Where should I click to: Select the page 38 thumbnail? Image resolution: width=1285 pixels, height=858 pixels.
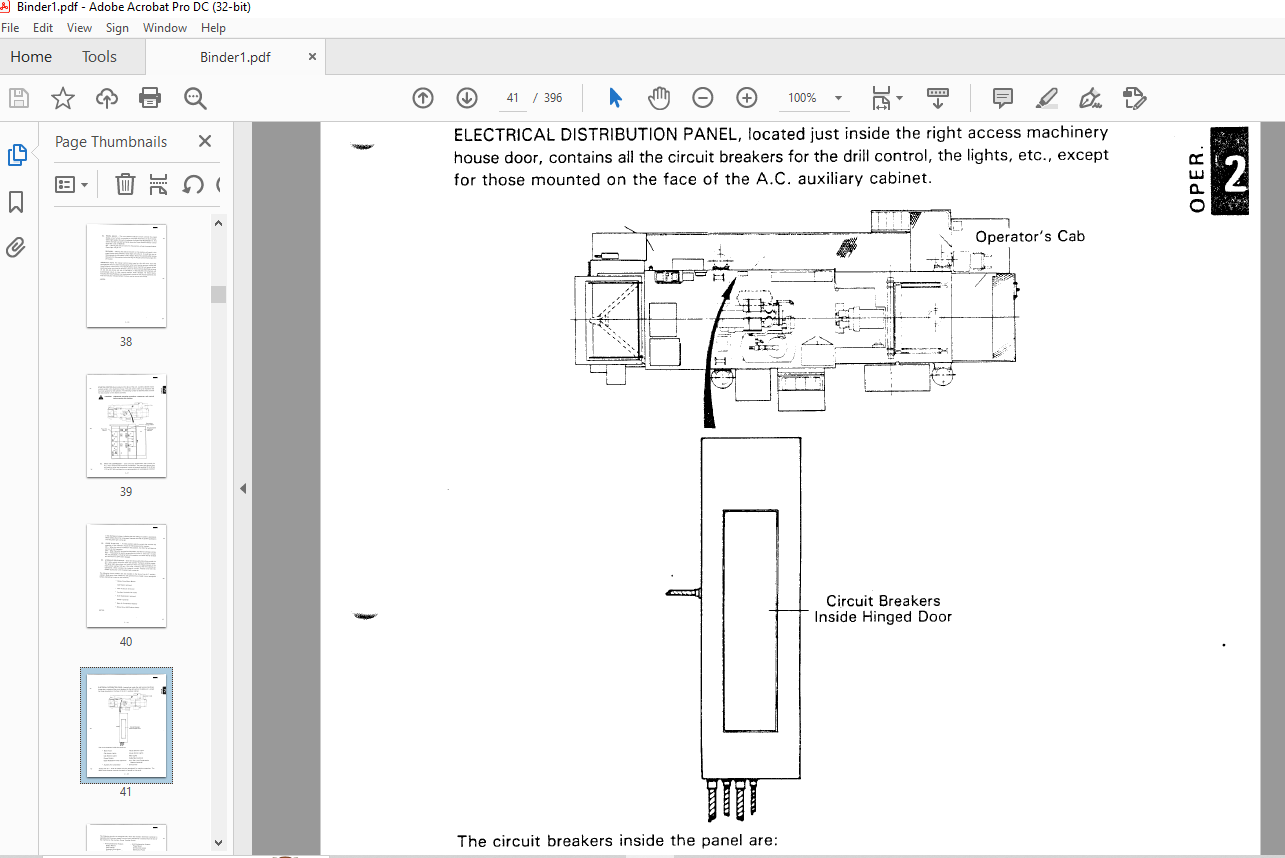pyautogui.click(x=126, y=276)
